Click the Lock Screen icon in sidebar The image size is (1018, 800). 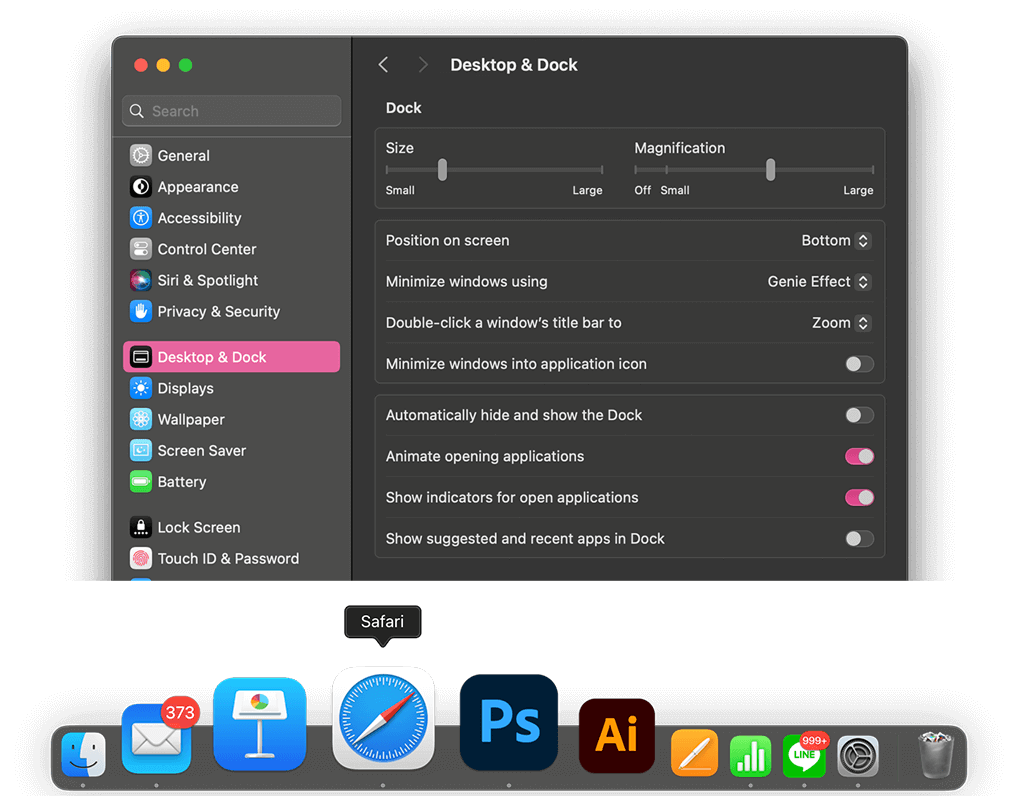tap(140, 527)
